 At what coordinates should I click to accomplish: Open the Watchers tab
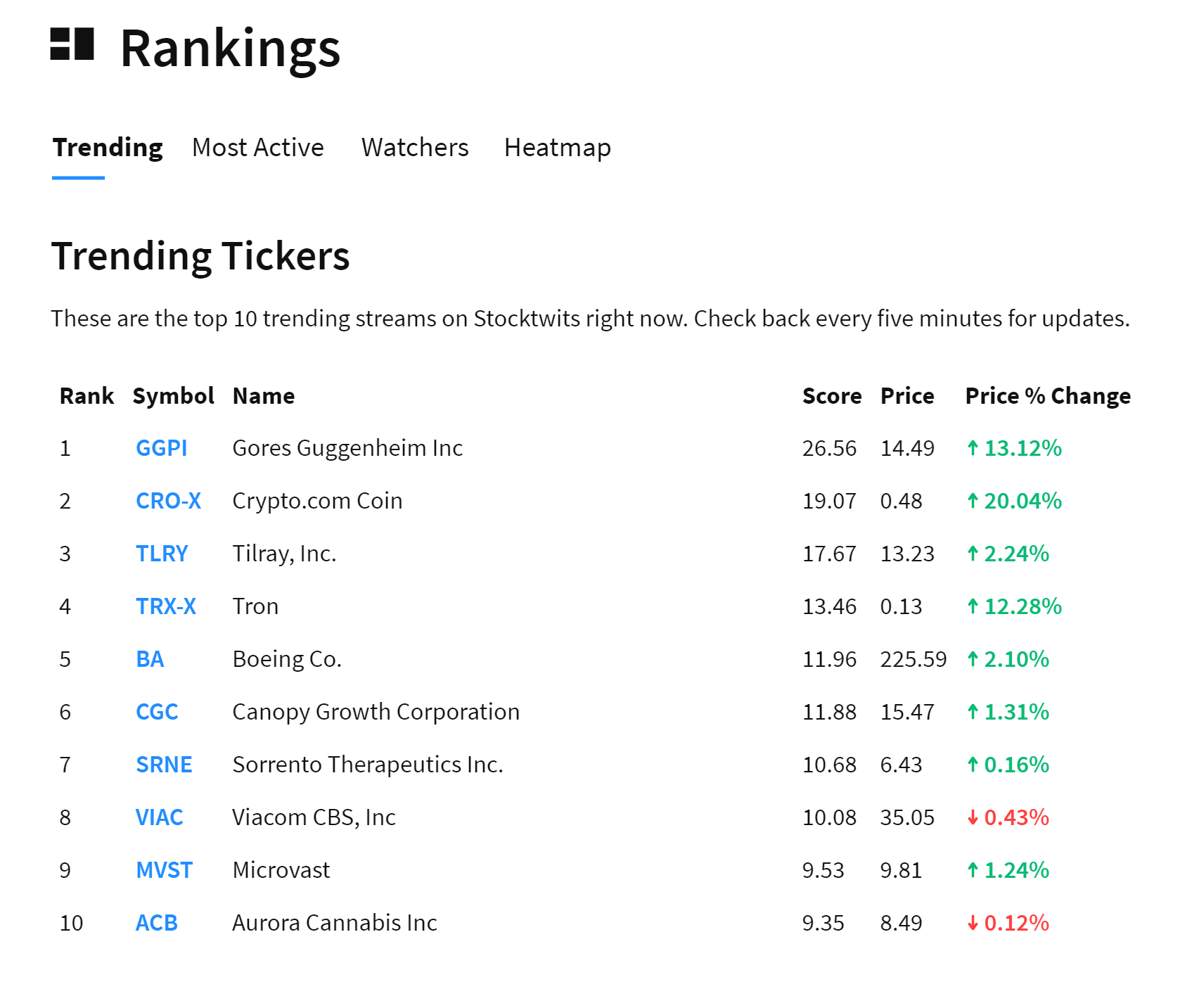414,148
